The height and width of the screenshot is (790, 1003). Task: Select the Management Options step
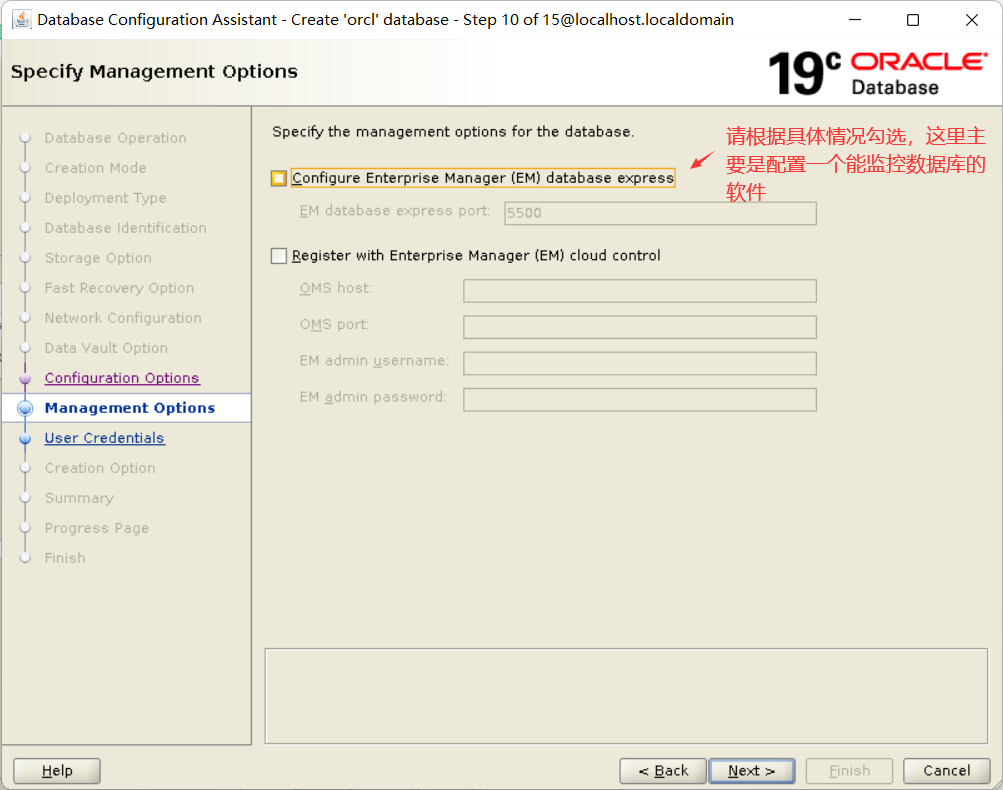130,408
